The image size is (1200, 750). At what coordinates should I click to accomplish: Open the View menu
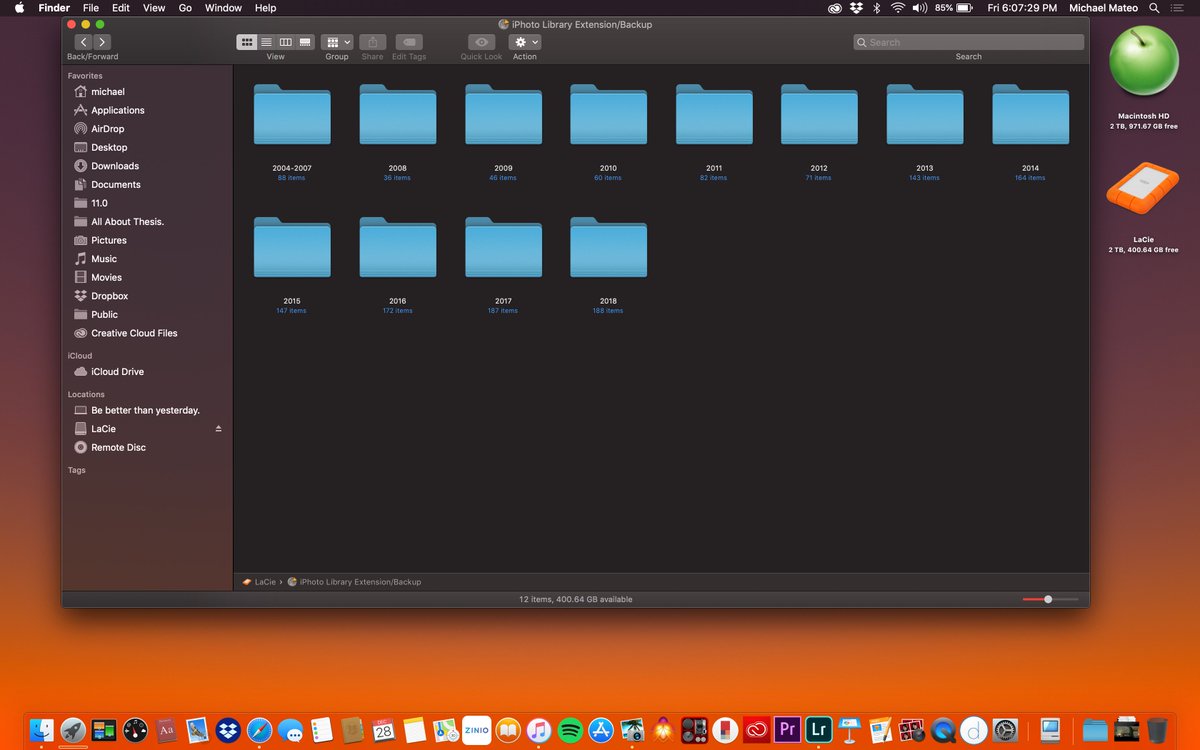(x=154, y=8)
